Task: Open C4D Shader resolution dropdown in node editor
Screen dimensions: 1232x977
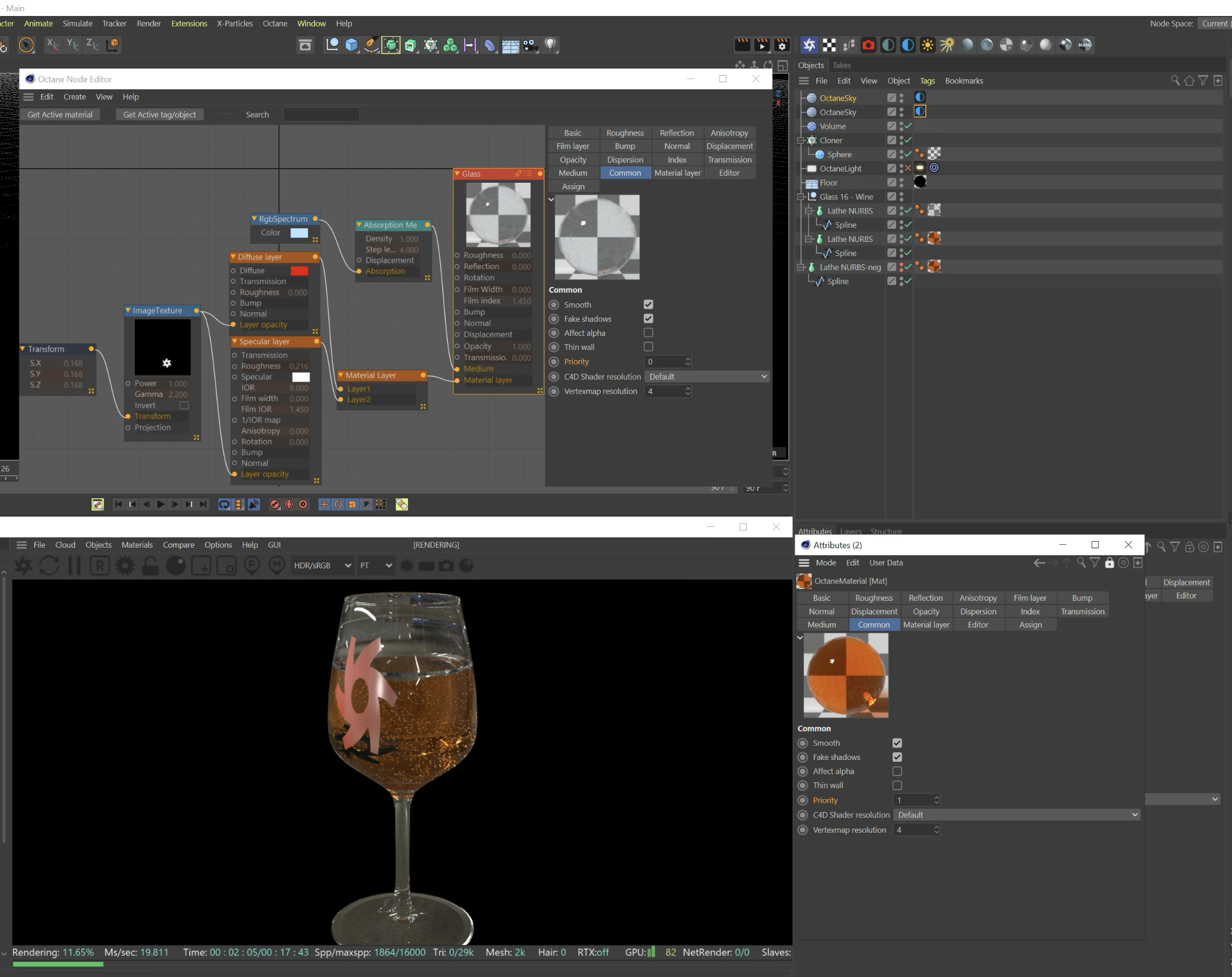Action: (x=706, y=377)
